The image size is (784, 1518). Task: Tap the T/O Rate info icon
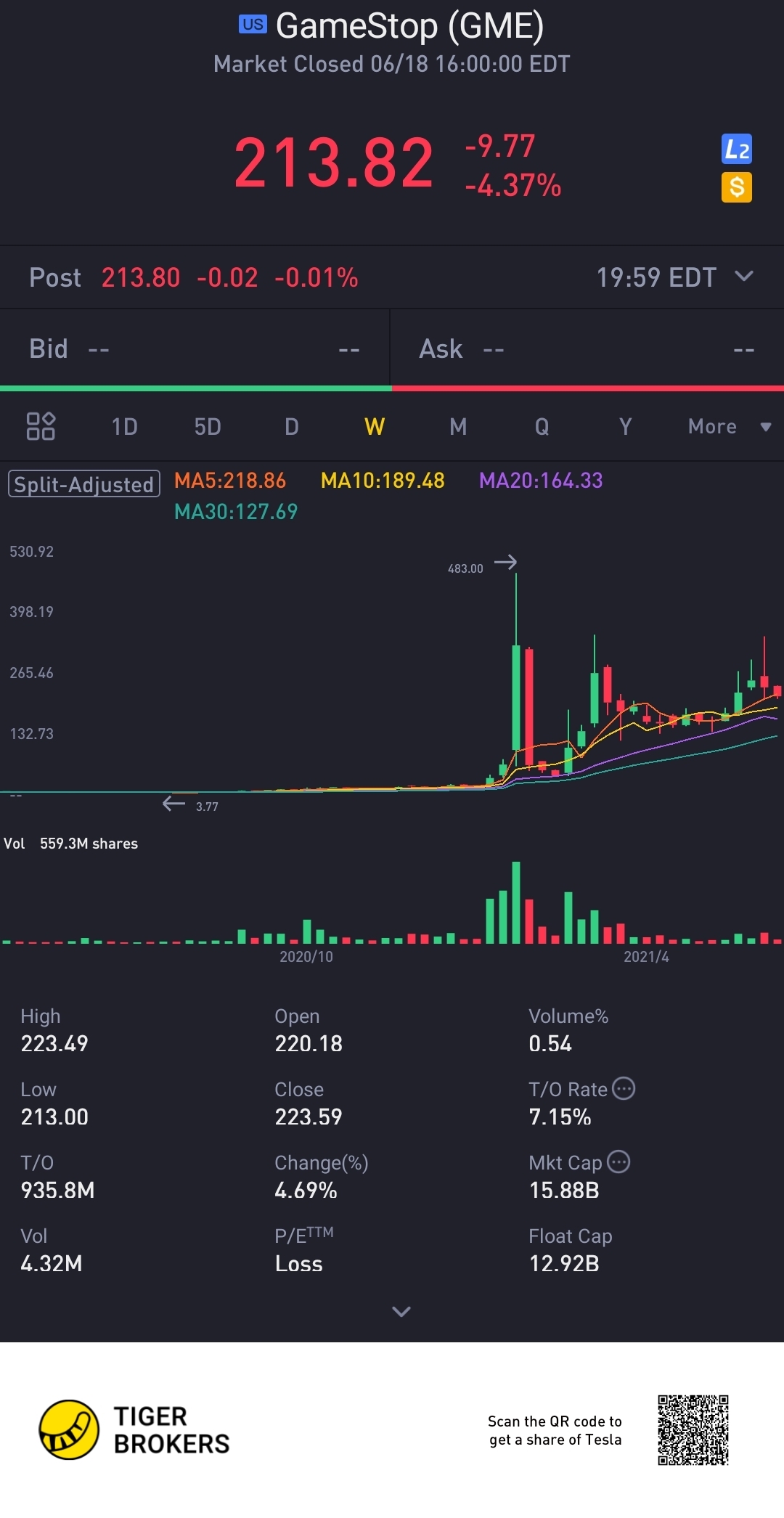click(x=624, y=1088)
